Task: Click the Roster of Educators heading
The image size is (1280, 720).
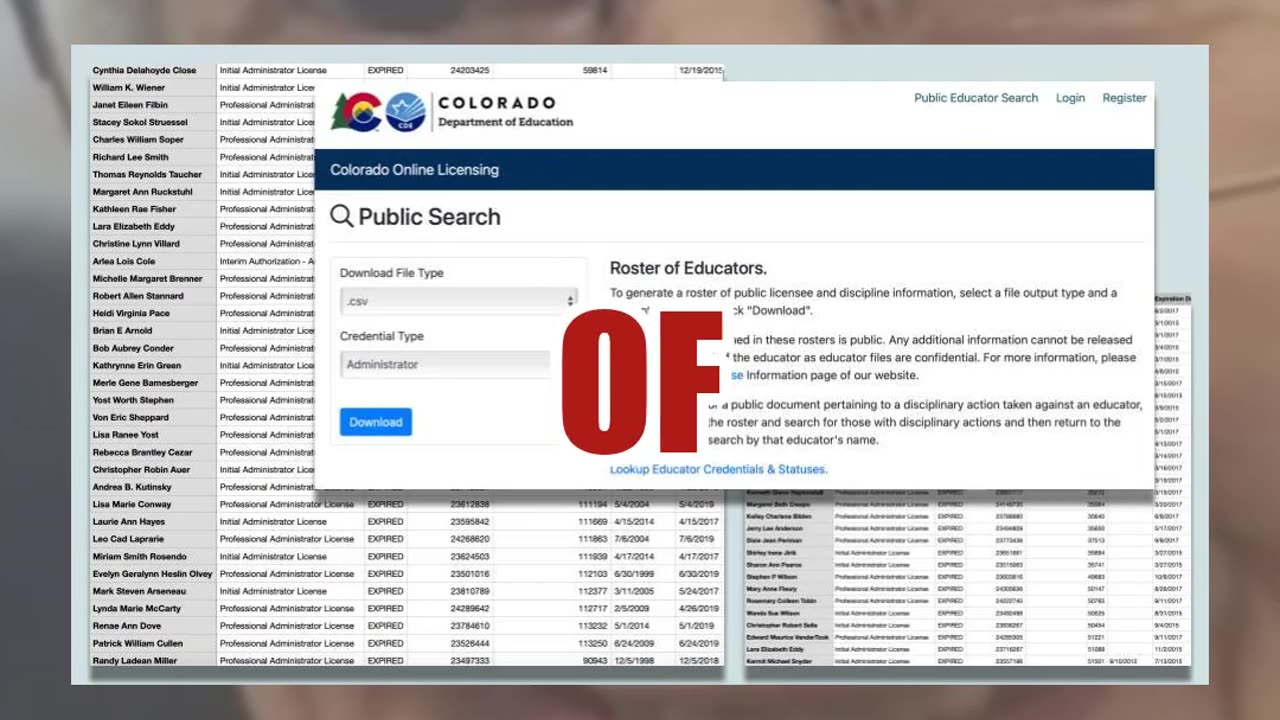Action: pos(688,268)
